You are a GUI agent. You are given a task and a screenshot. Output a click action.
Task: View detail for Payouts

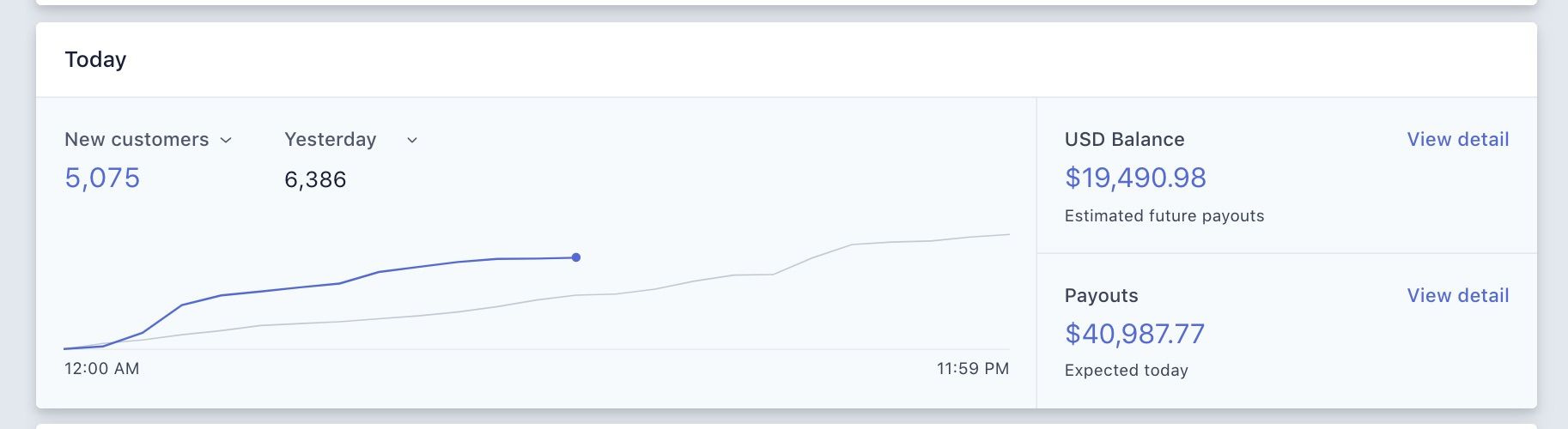(x=1457, y=295)
